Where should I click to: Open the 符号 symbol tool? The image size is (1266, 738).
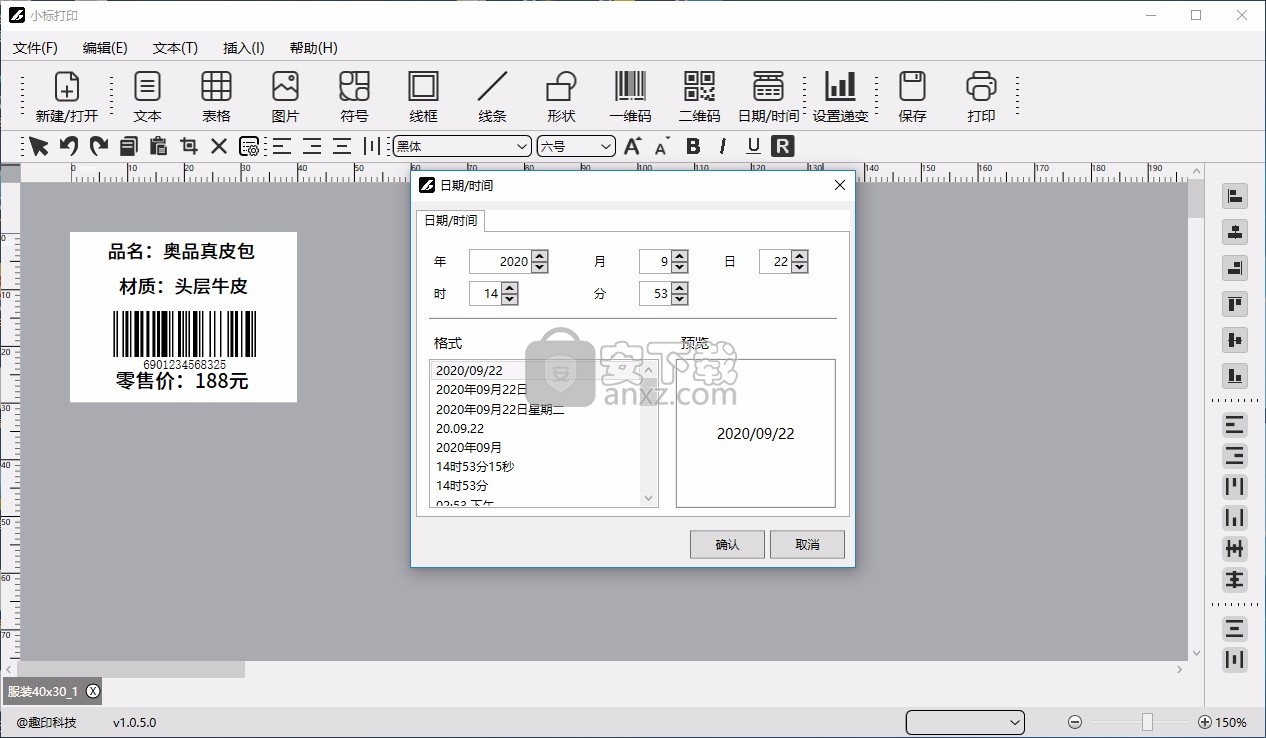coord(354,96)
